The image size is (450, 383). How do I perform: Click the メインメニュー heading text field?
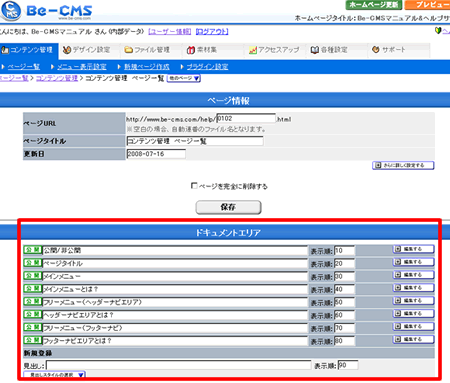[175, 277]
